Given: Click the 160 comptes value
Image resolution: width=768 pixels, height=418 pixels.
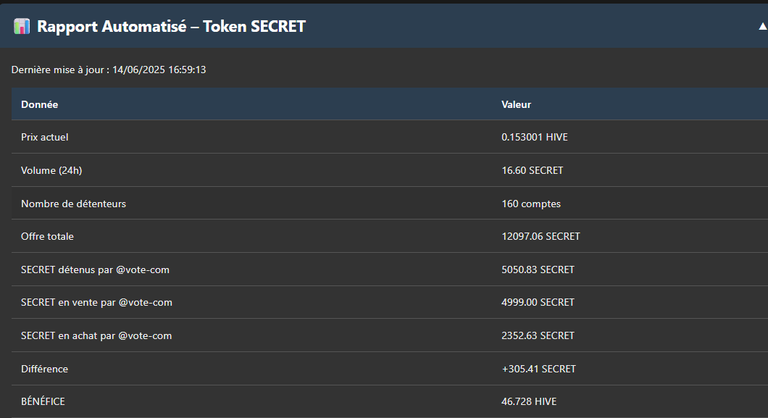Looking at the screenshot, I should (531, 203).
